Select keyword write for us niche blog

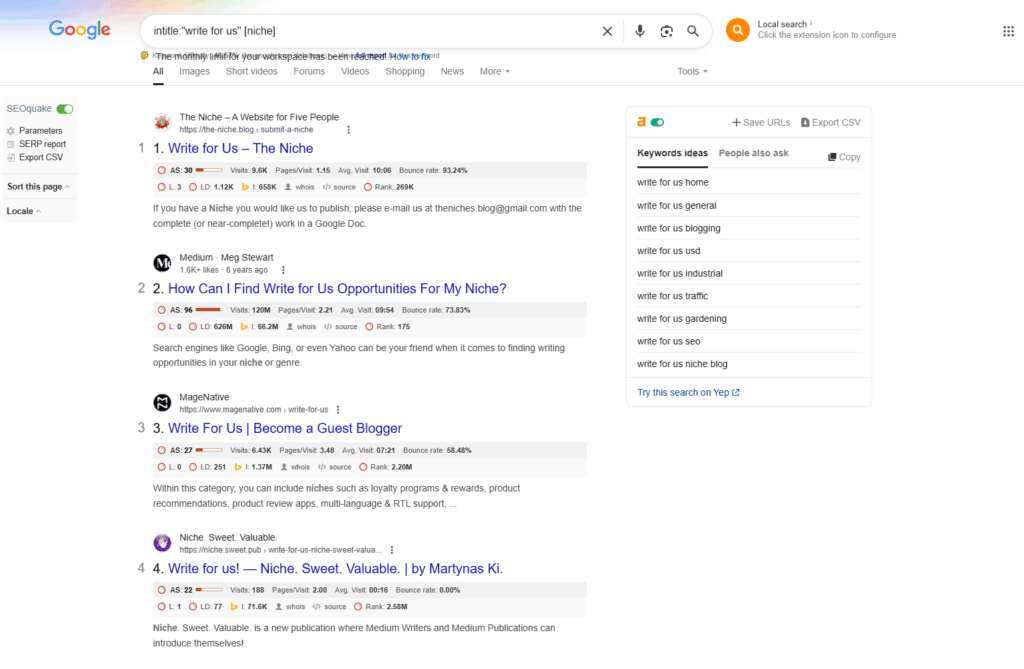(x=682, y=364)
